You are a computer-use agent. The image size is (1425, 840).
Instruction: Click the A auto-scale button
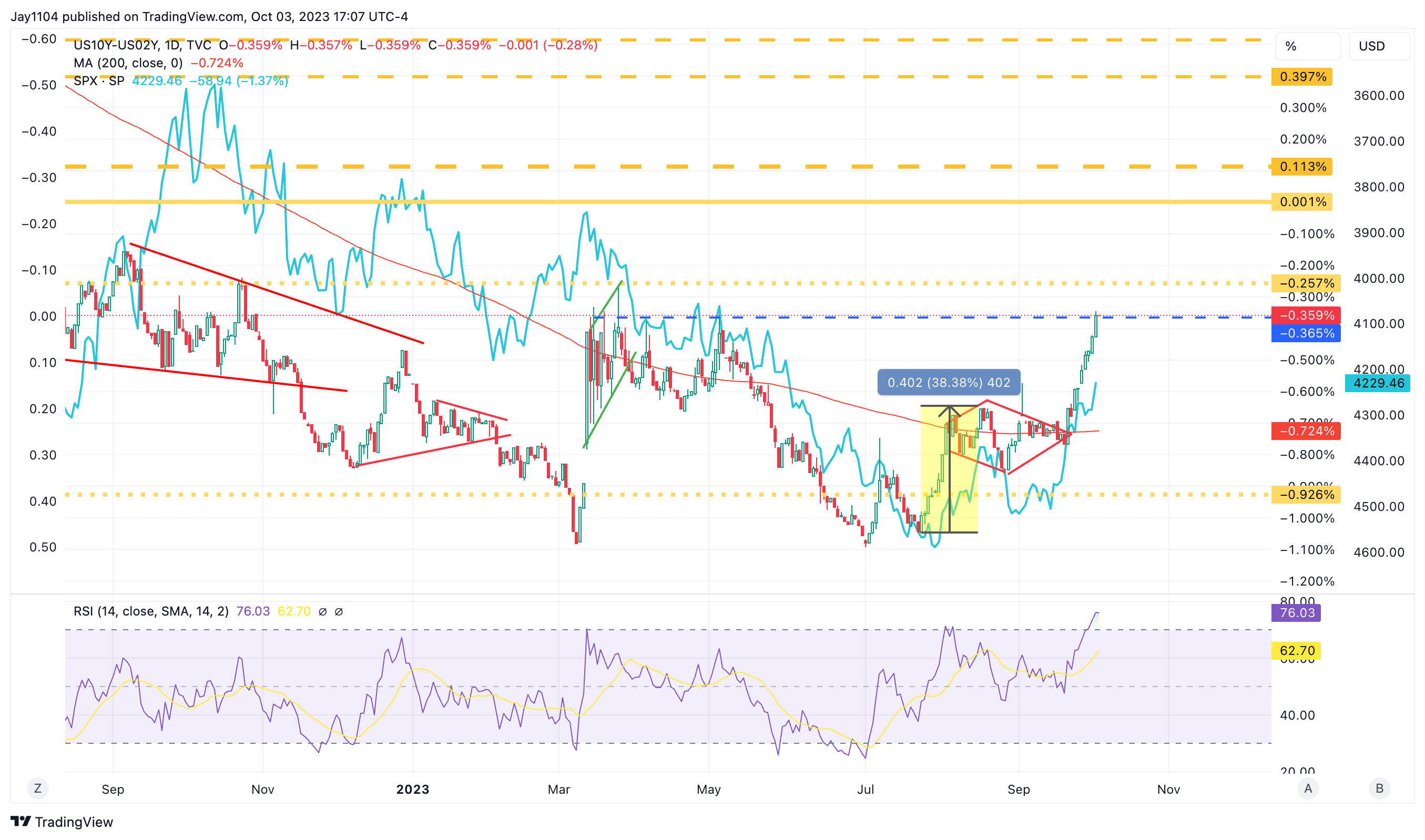1308,788
